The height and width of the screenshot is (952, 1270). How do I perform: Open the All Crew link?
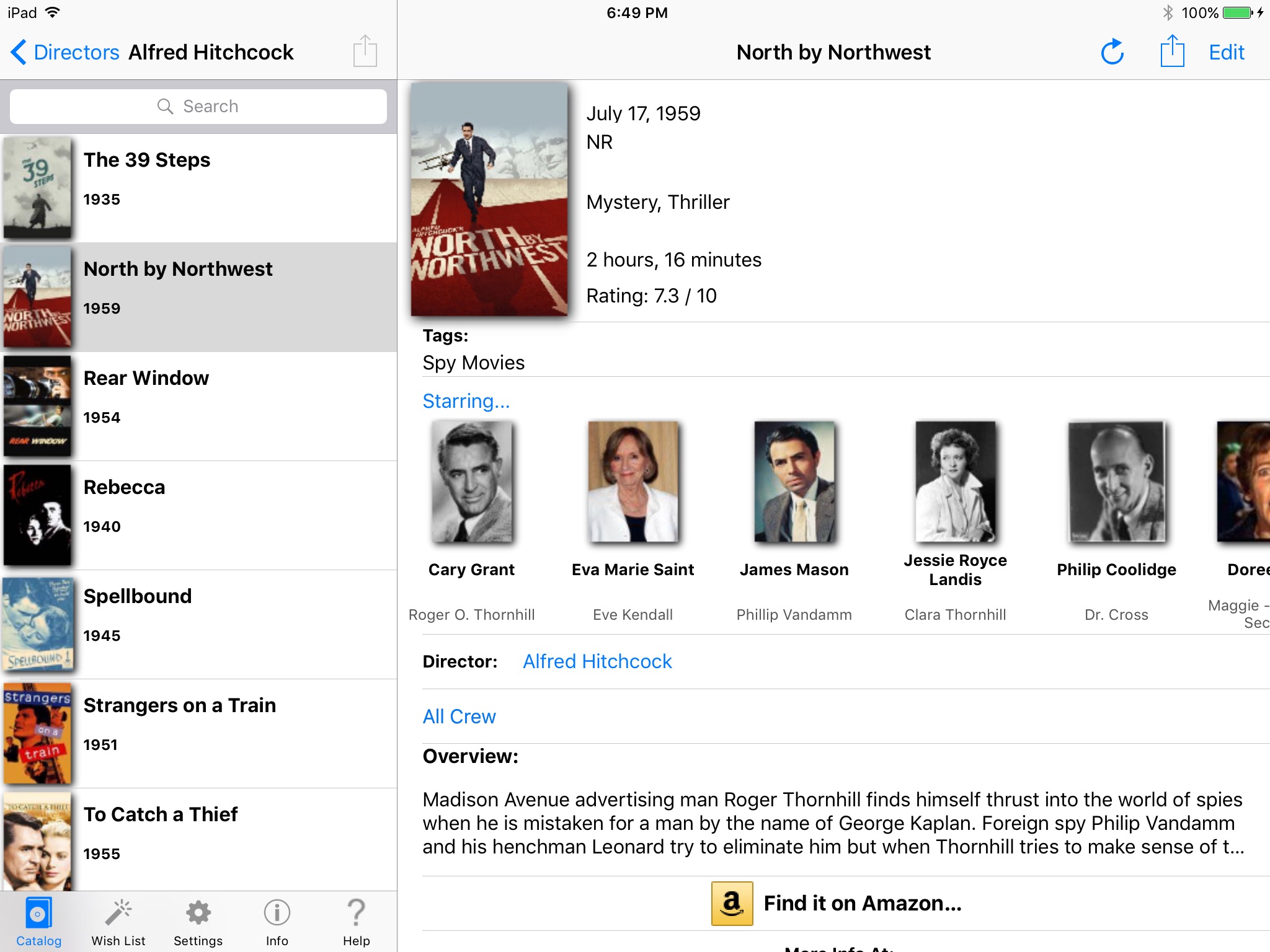coord(459,716)
